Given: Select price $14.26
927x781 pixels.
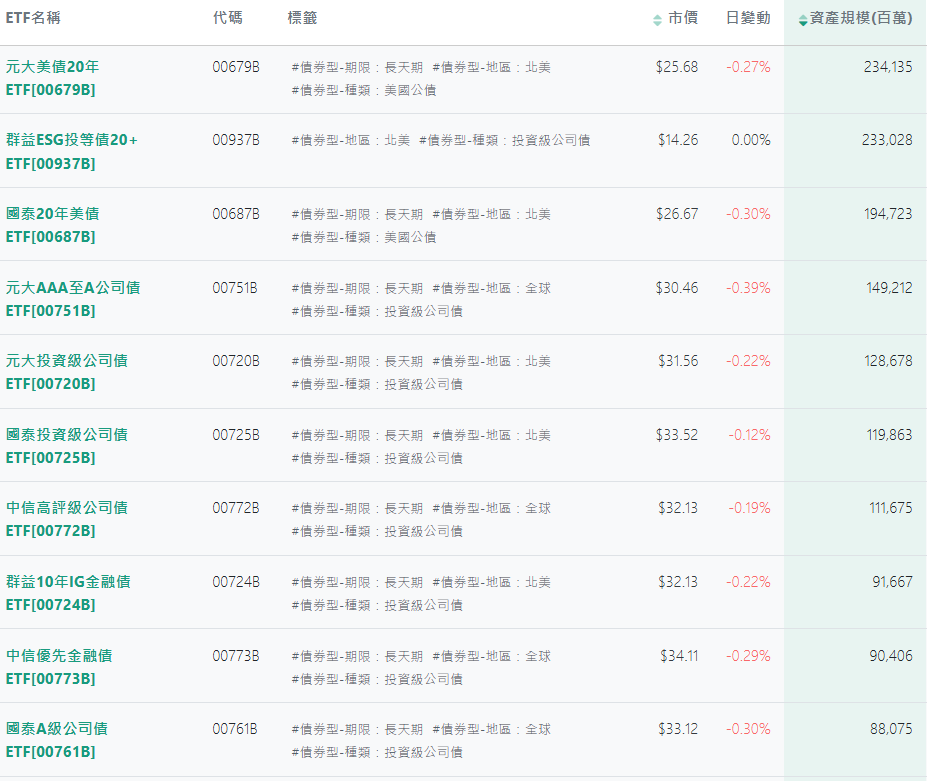Looking at the screenshot, I should pyautogui.click(x=678, y=140).
